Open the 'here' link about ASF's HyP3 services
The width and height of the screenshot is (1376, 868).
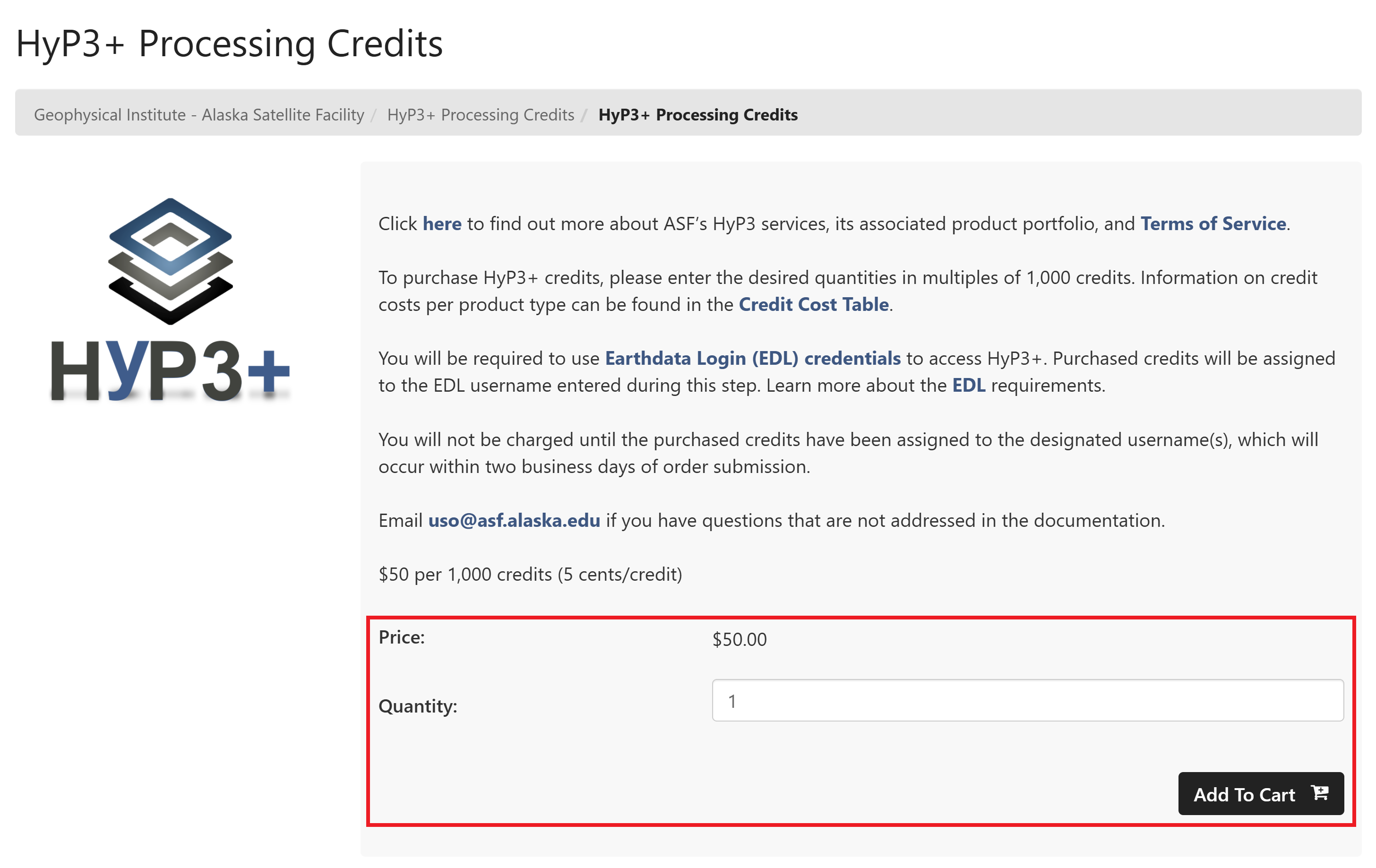pos(442,224)
